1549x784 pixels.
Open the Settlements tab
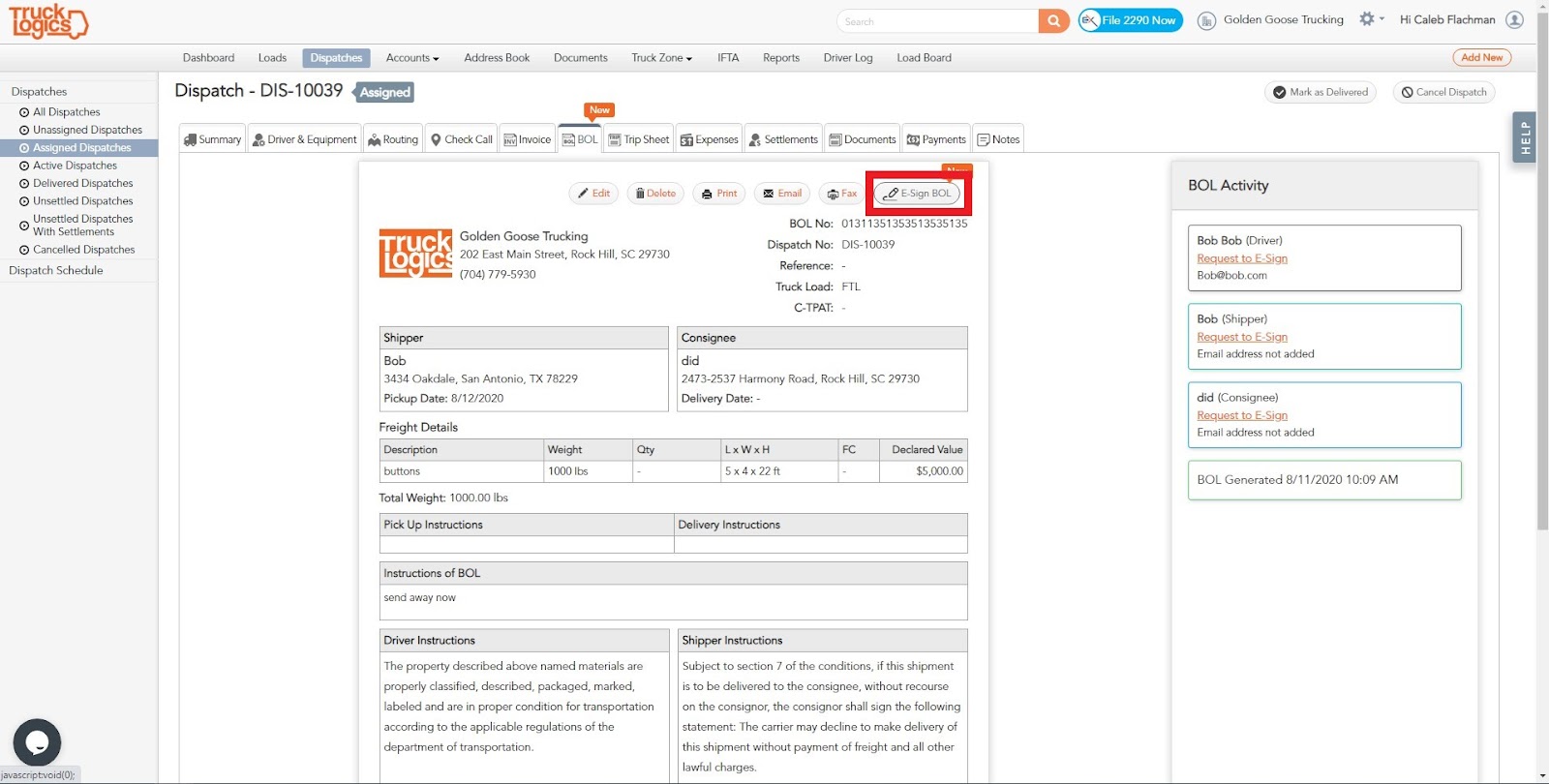tap(783, 139)
